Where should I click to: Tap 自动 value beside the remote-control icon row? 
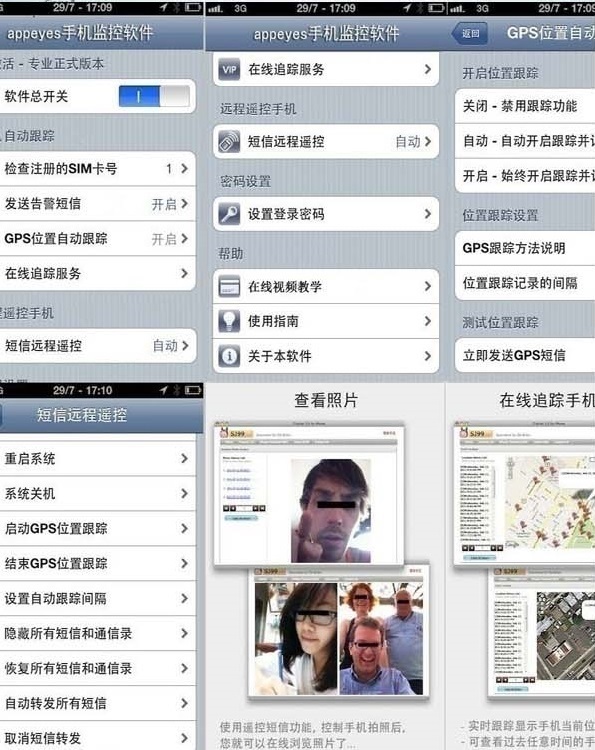(408, 142)
